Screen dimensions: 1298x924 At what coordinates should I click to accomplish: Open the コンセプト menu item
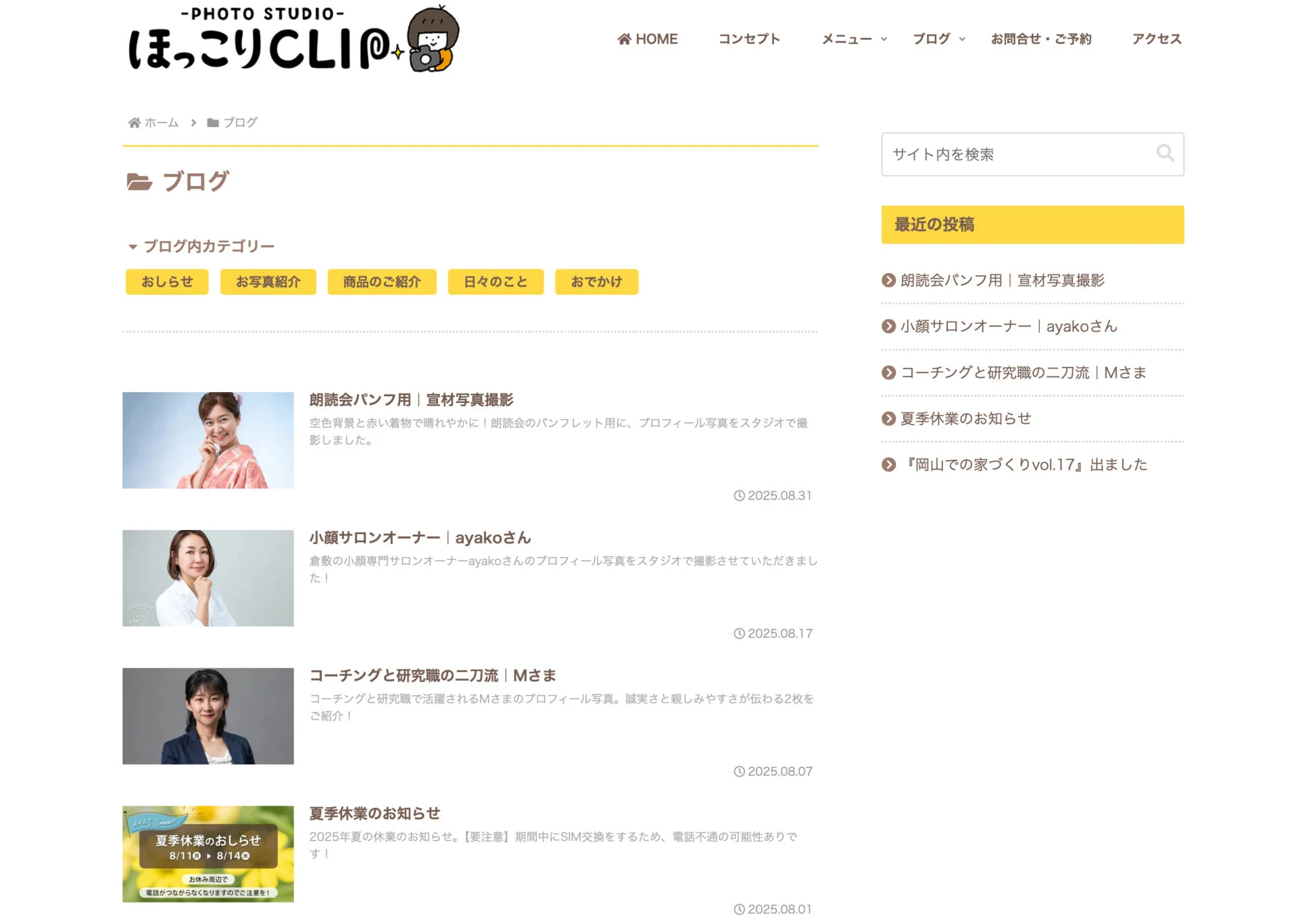749,39
